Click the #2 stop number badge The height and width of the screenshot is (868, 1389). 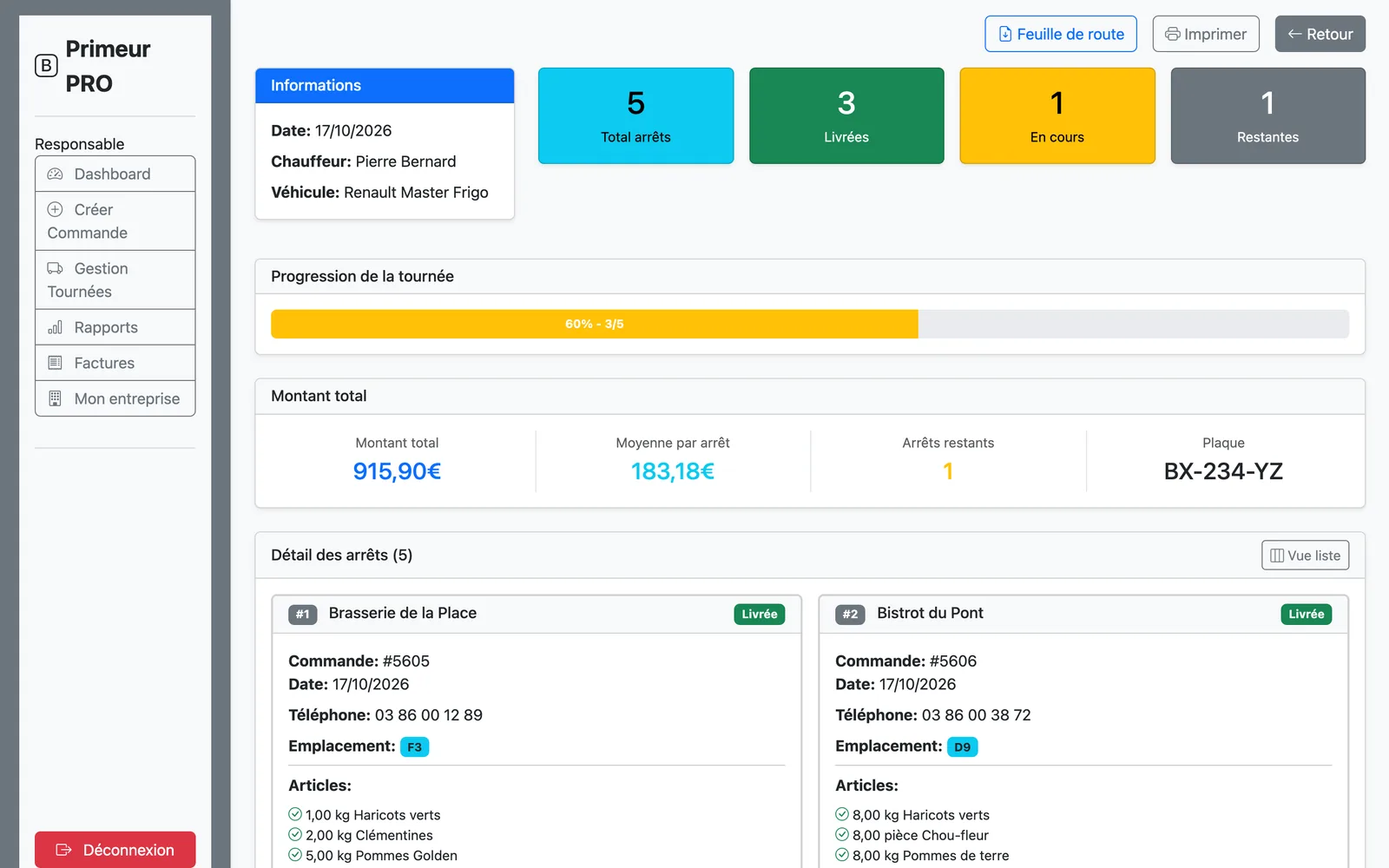850,614
